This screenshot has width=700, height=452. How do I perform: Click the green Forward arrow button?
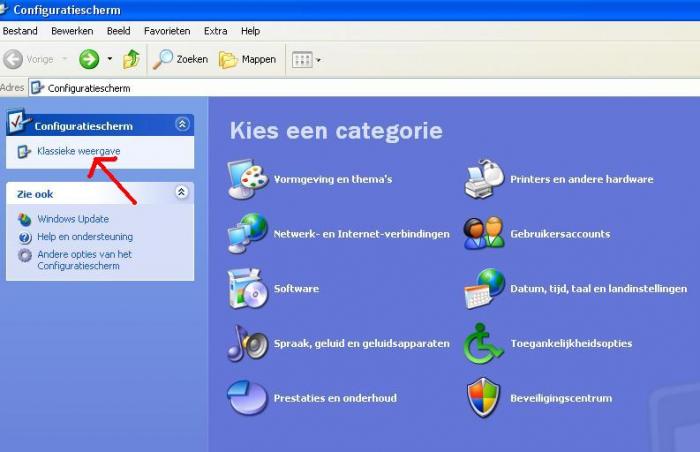[x=89, y=59]
